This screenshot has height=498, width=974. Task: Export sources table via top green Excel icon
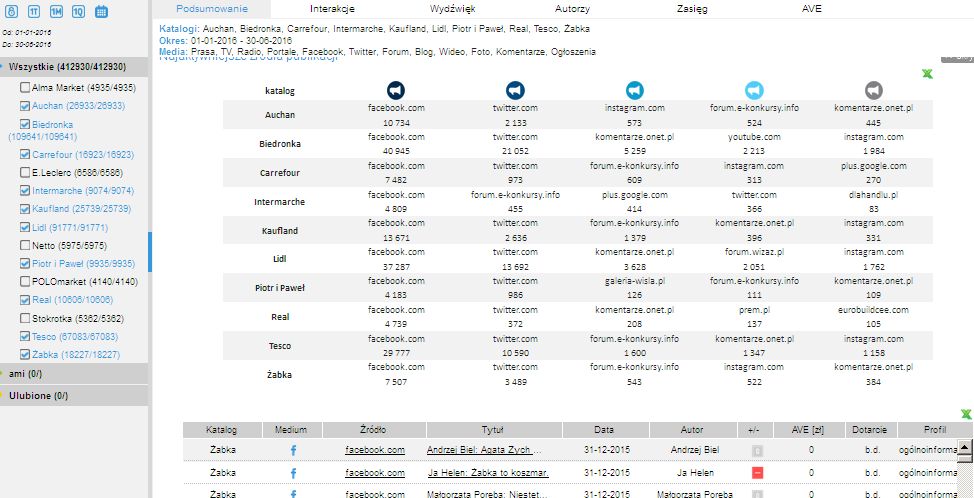926,75
